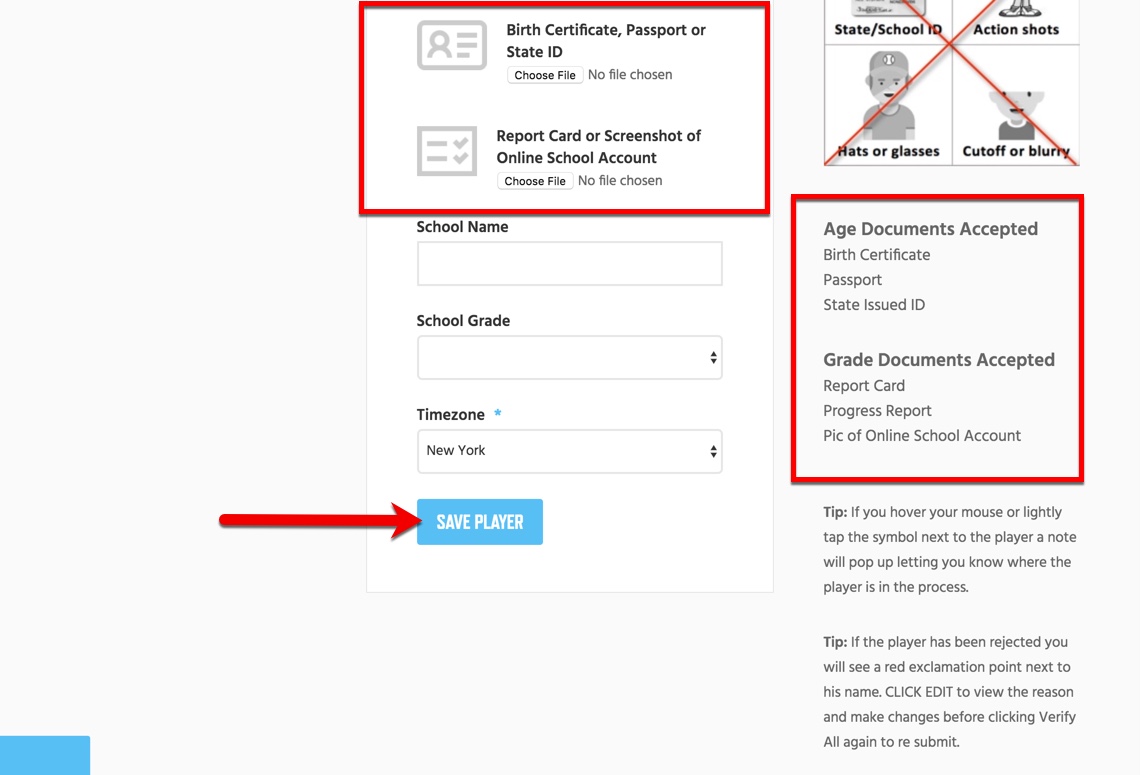Click the tip about rejected players
Screen dimensions: 1140x775
click(x=950, y=692)
